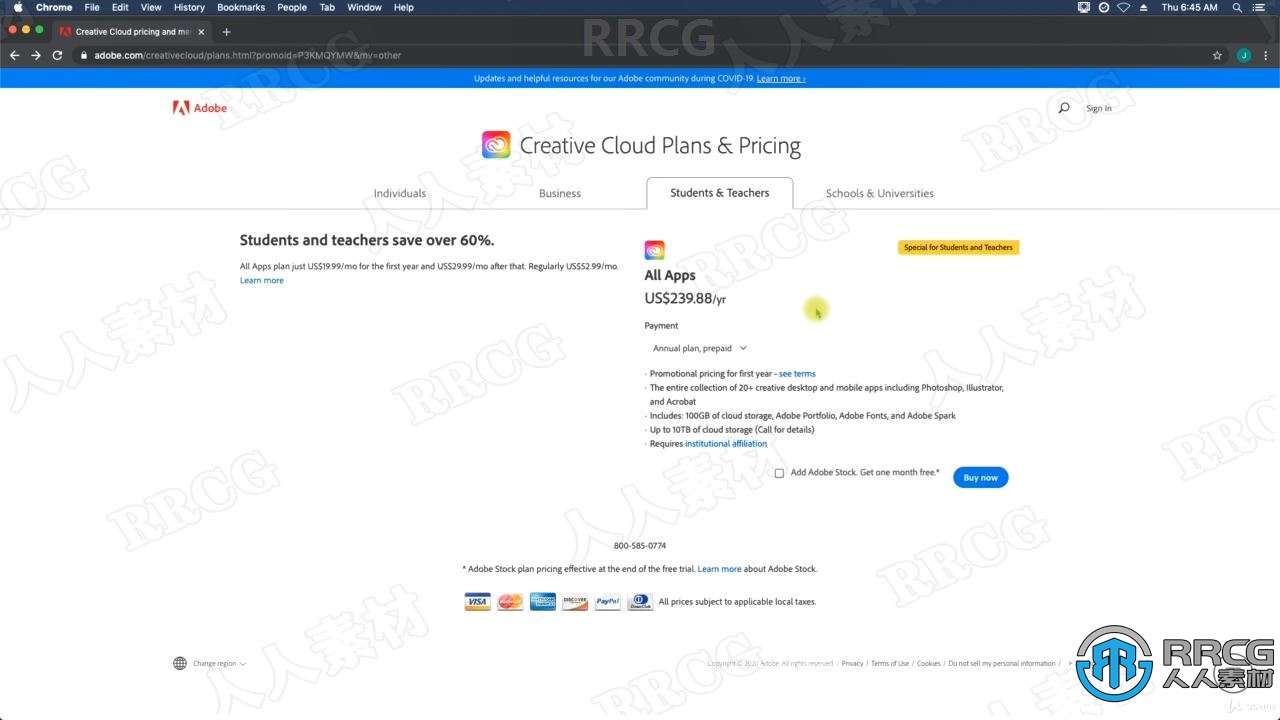Image resolution: width=1280 pixels, height=720 pixels.
Task: Expand the Change region selector
Action: [x=219, y=664]
